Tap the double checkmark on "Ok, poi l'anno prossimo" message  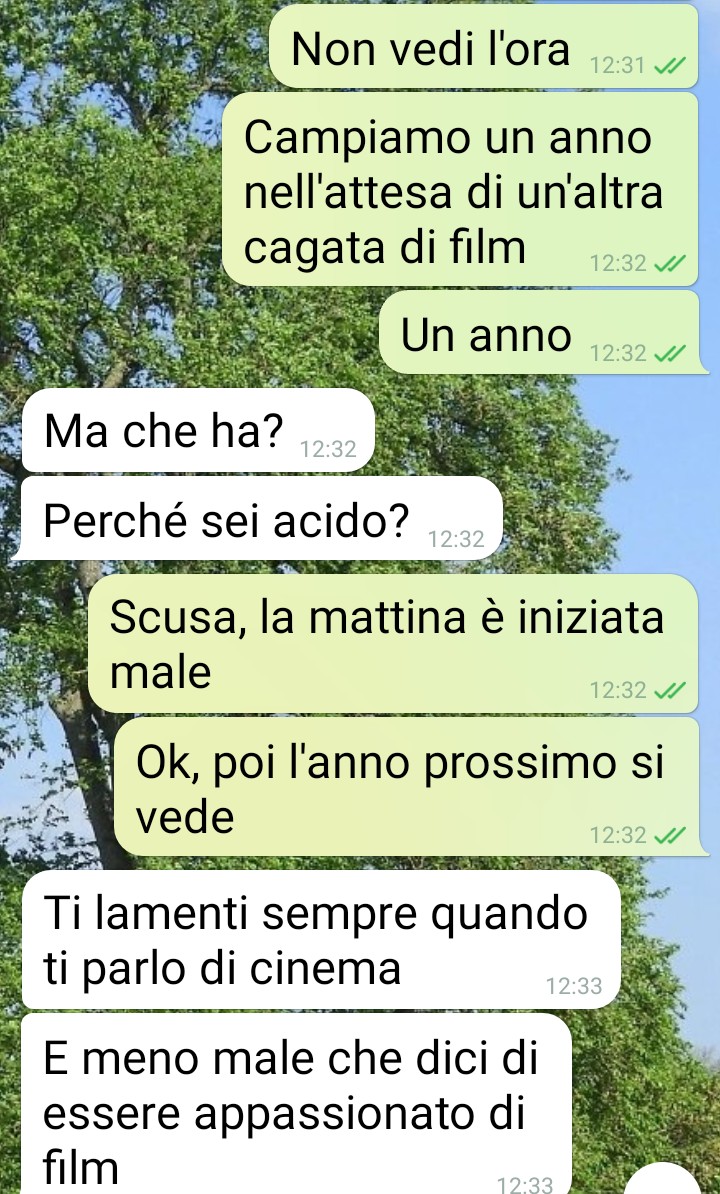click(671, 835)
